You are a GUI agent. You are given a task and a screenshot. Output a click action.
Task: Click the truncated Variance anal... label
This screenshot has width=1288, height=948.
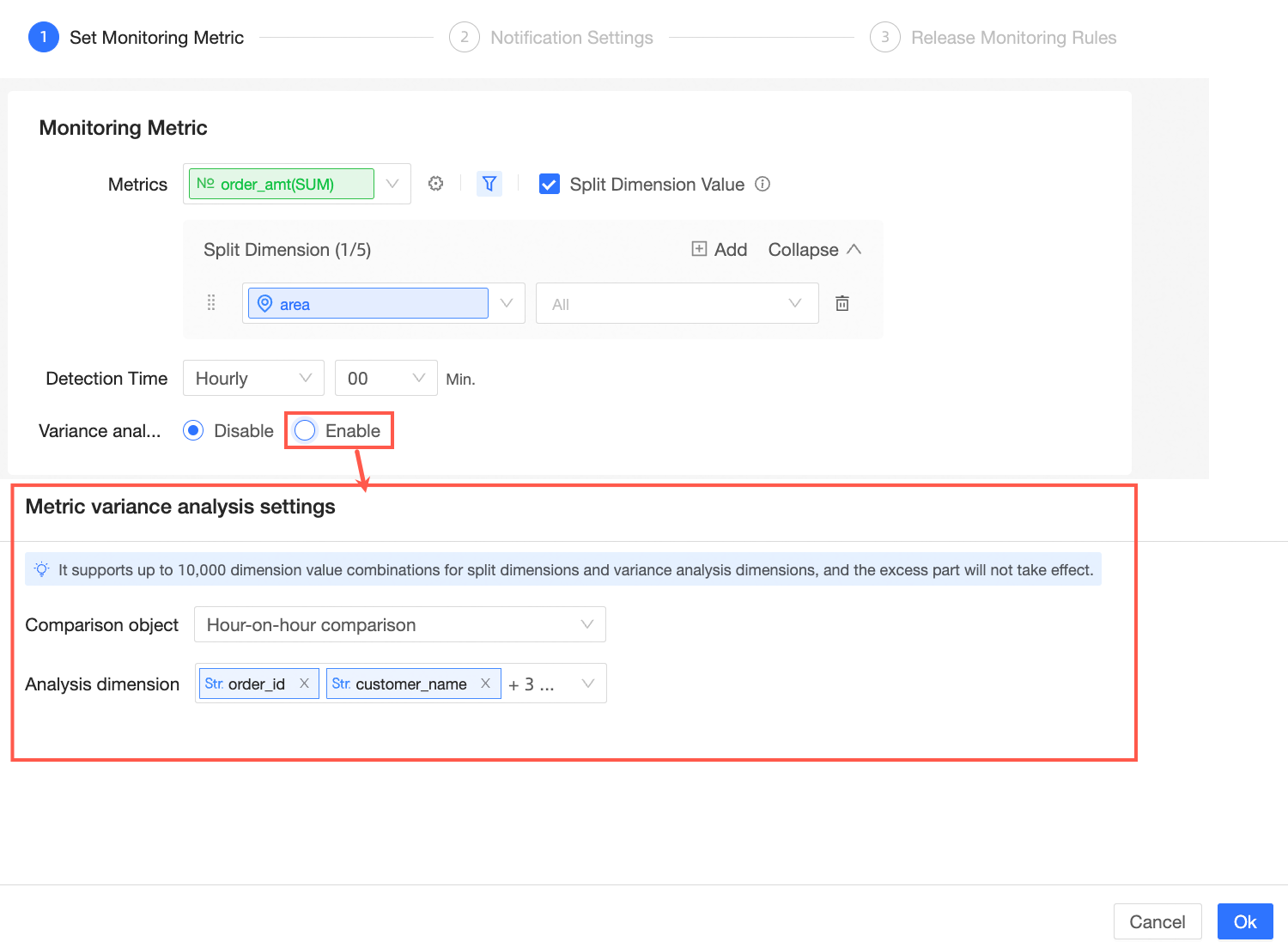click(x=100, y=430)
